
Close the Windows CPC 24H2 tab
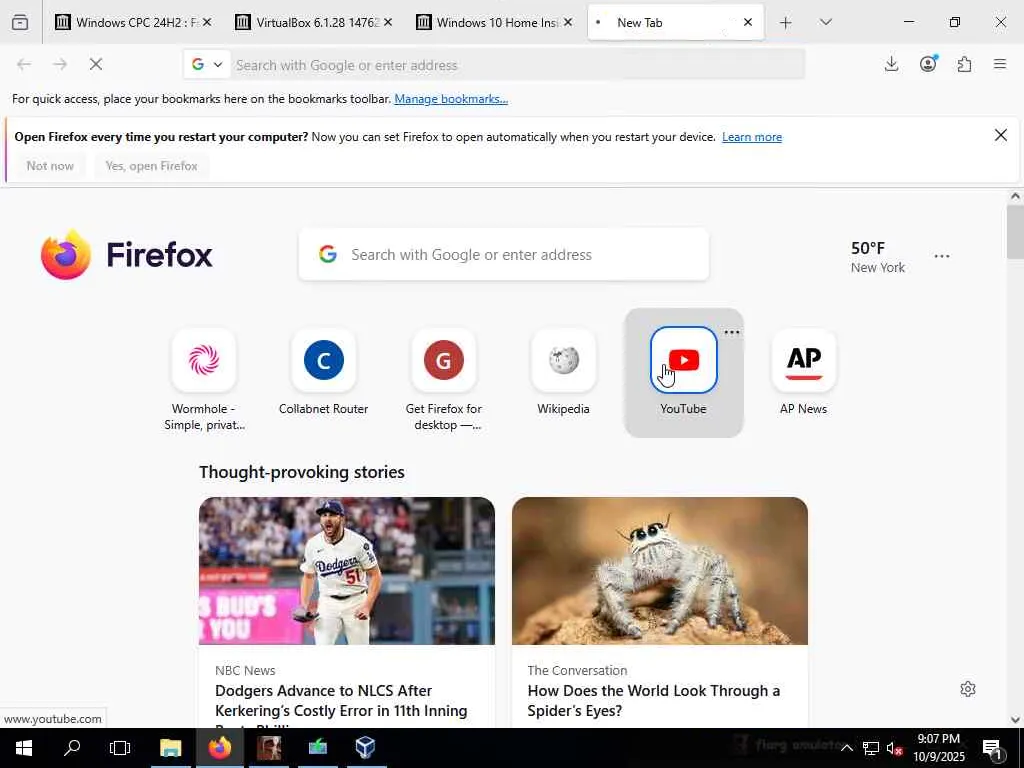(206, 22)
